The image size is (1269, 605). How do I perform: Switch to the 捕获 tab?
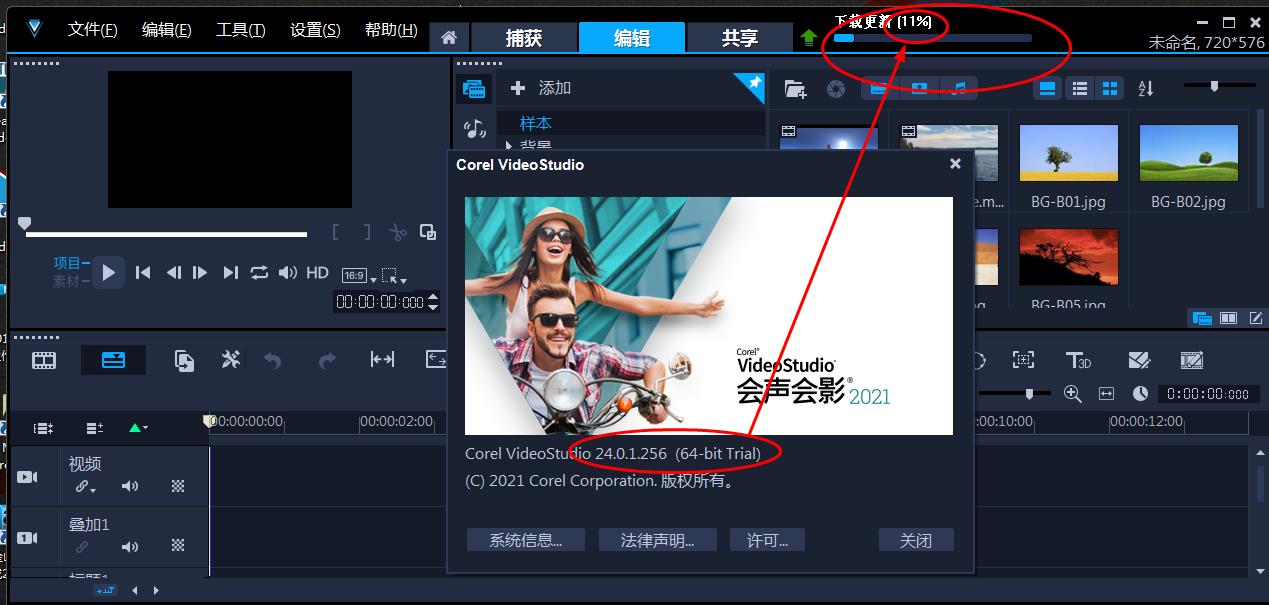click(x=524, y=38)
